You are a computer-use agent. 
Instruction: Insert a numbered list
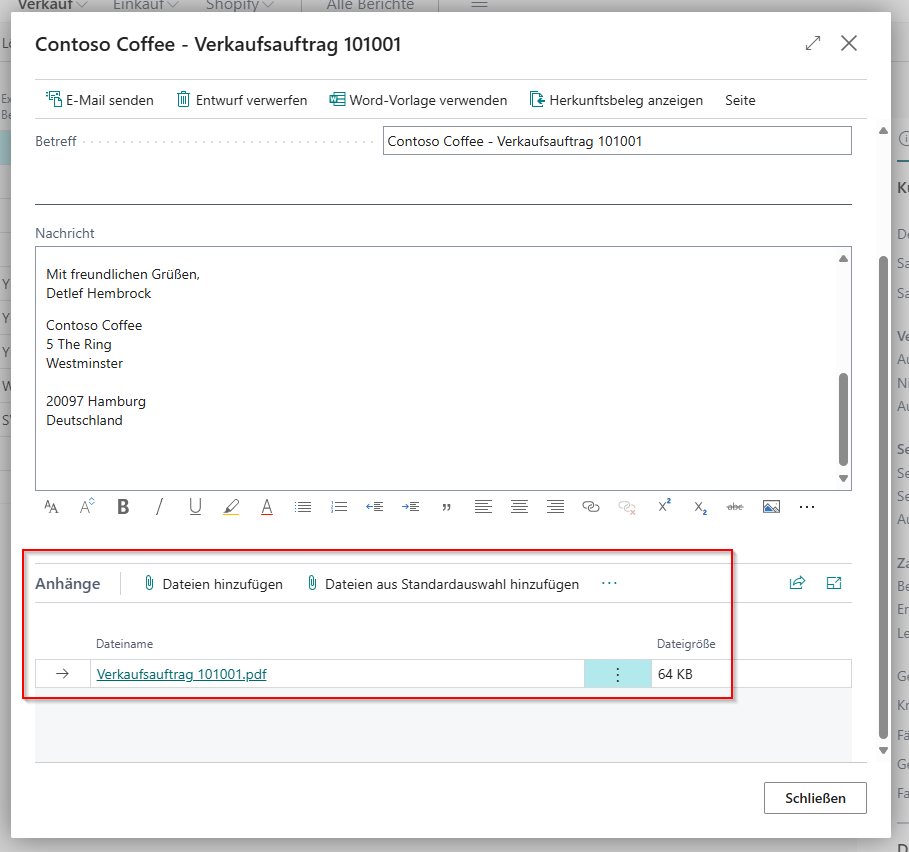(x=339, y=507)
